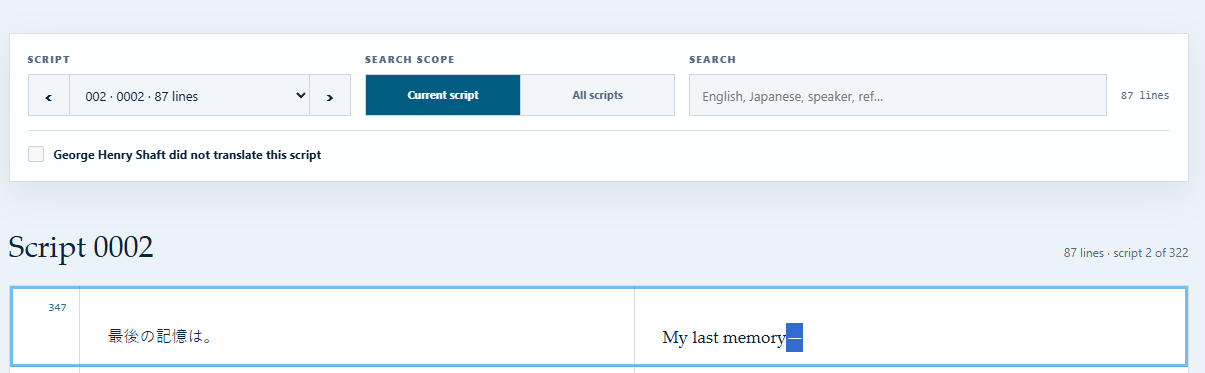Switch search scope to All scripts
This screenshot has height=373, width=1205.
coord(598,95)
